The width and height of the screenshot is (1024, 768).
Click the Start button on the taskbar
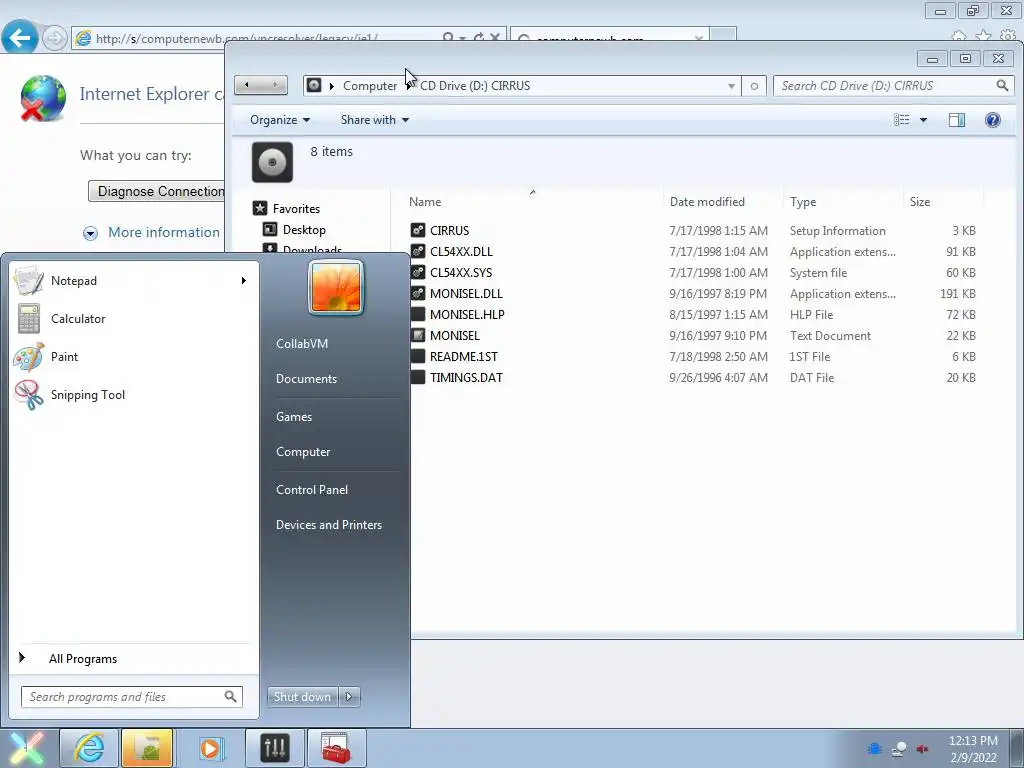pyautogui.click(x=27, y=748)
